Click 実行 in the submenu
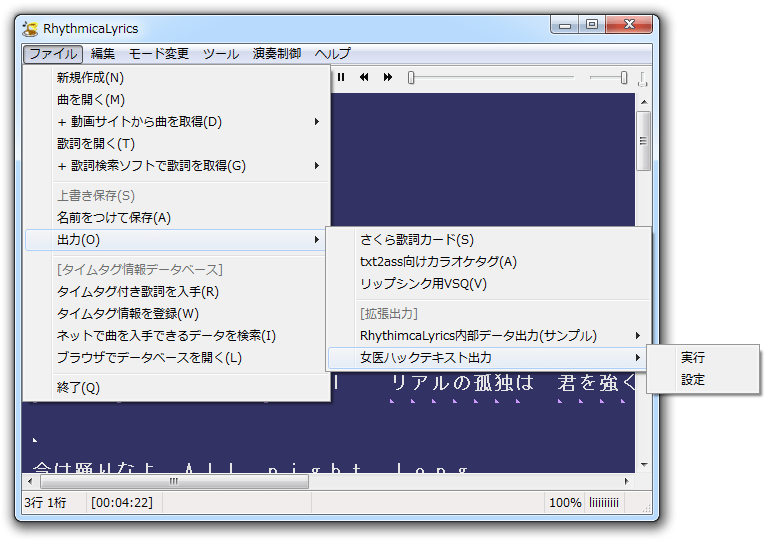 [703, 358]
